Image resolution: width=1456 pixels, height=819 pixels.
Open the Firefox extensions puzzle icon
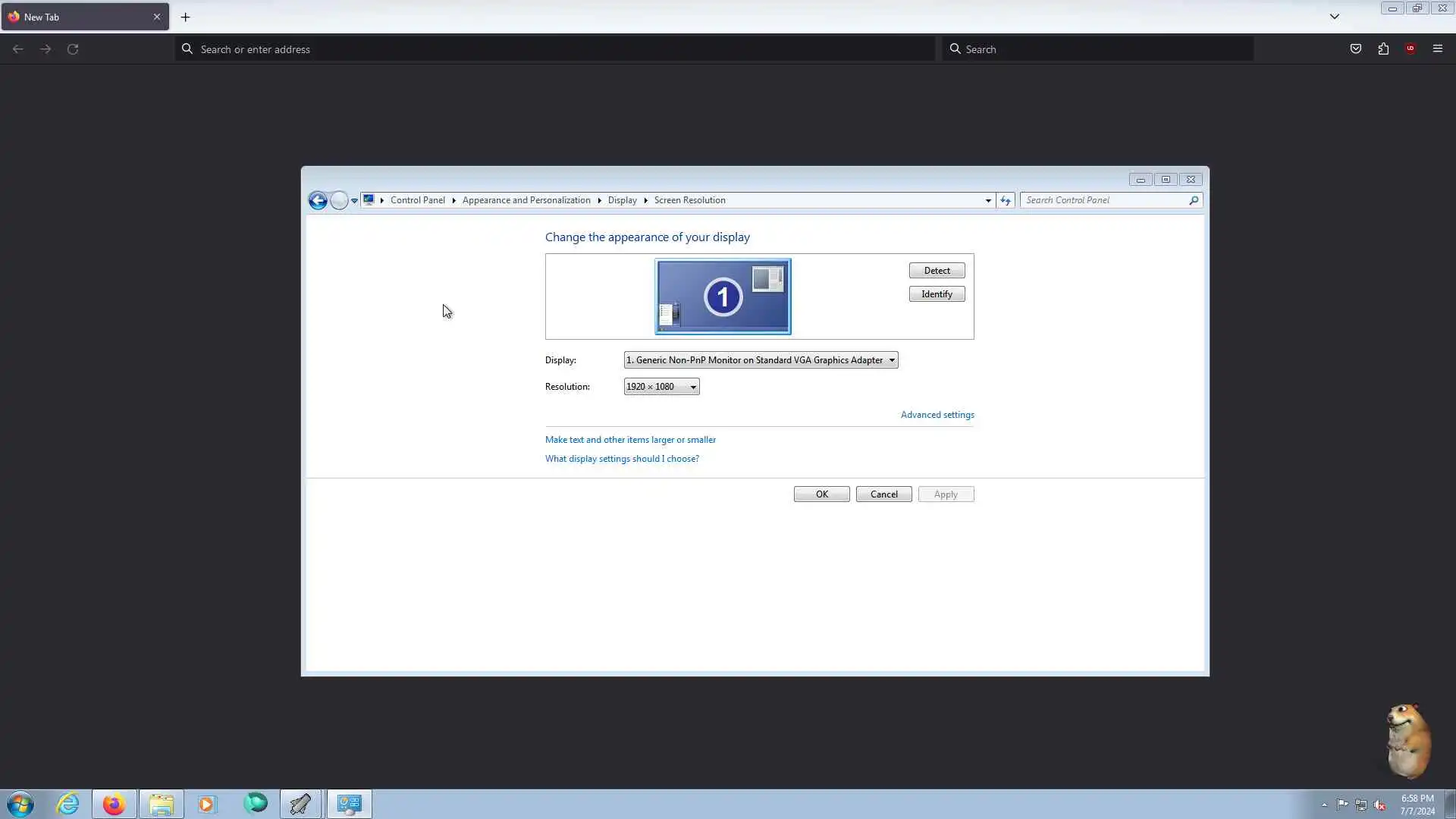coord(1383,49)
